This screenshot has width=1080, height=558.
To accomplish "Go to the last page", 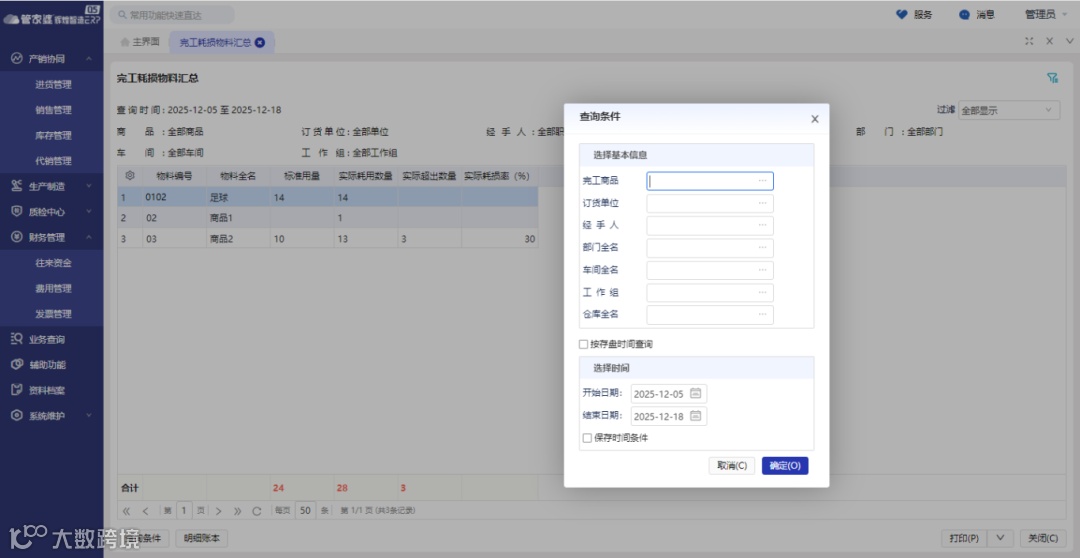I will point(238,511).
